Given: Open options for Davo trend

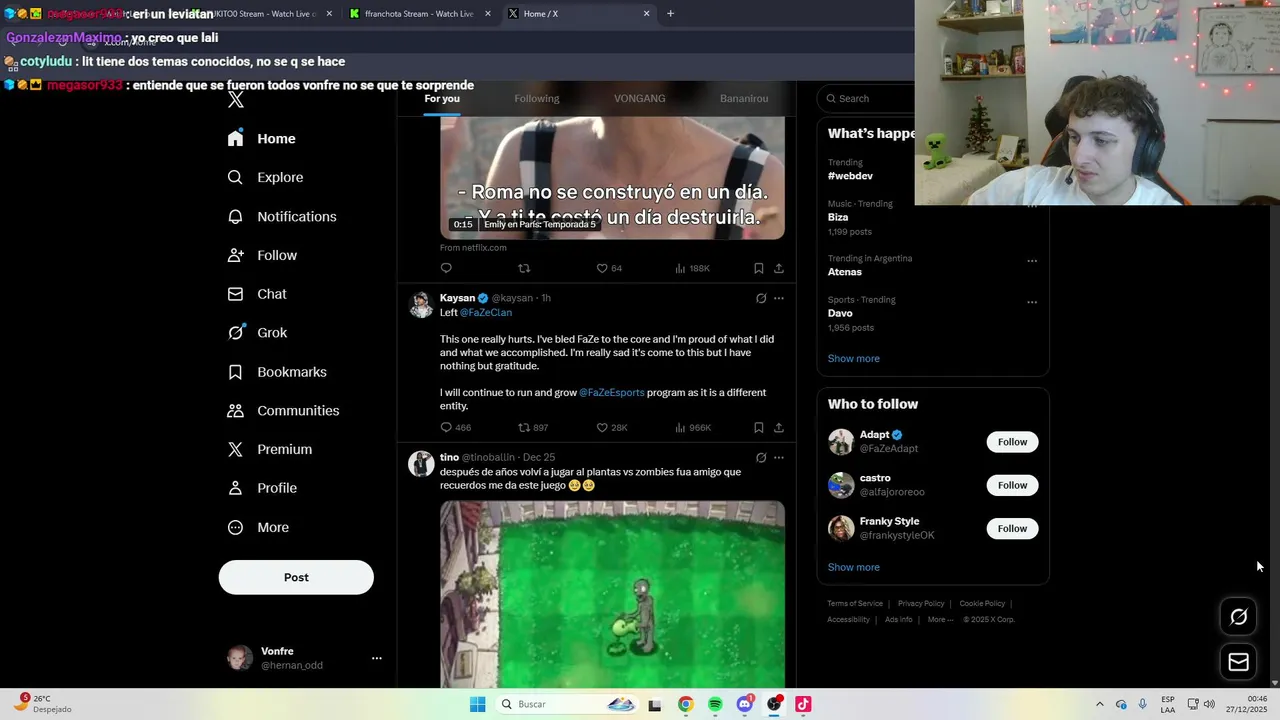Looking at the screenshot, I should click(1032, 302).
